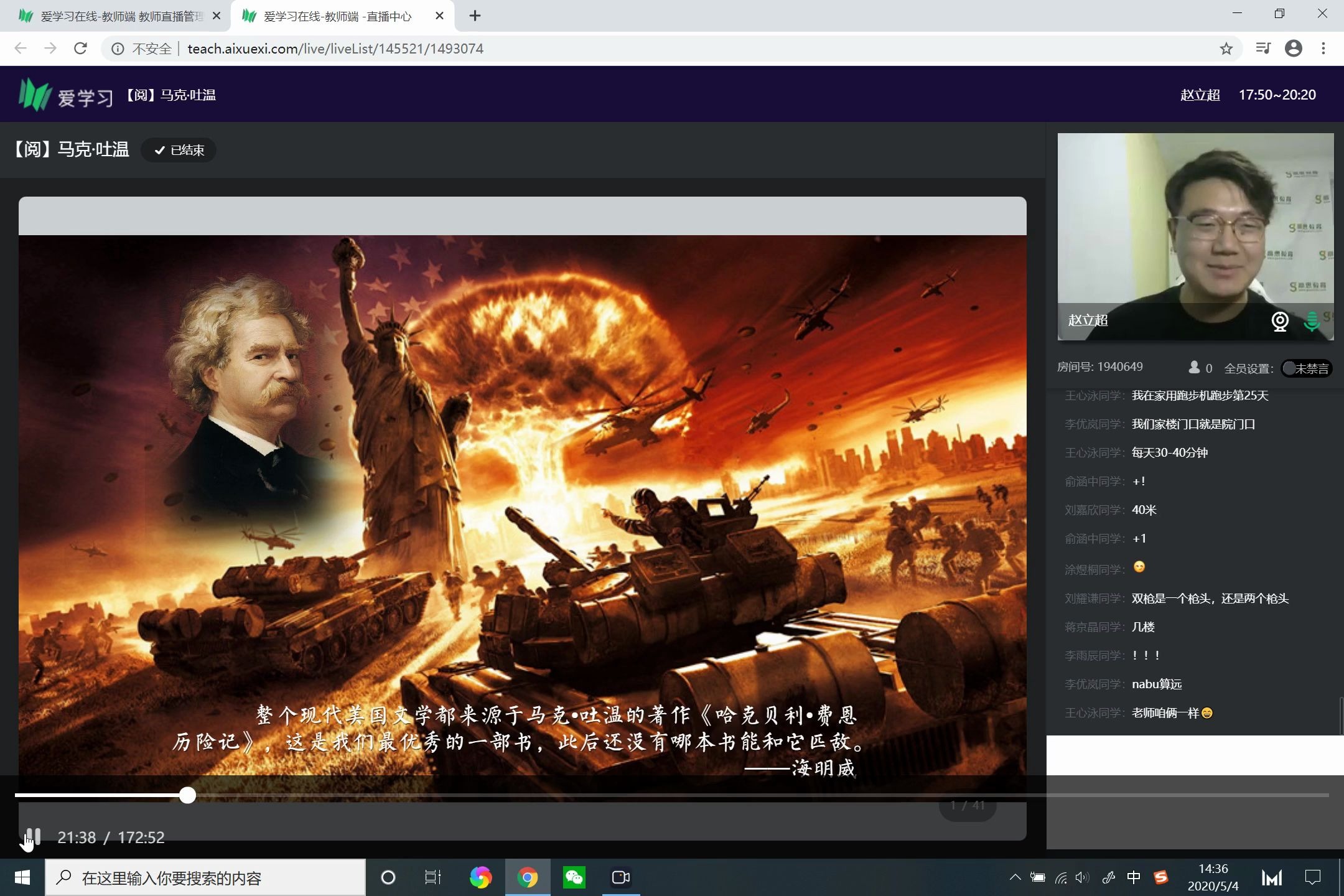Click the class time 17:50~20:20
1344x896 pixels.
point(1277,95)
